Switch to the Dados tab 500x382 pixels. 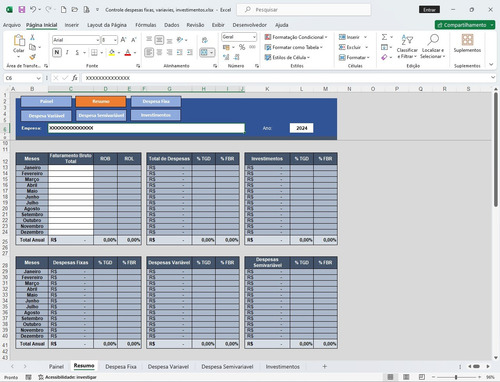click(172, 25)
